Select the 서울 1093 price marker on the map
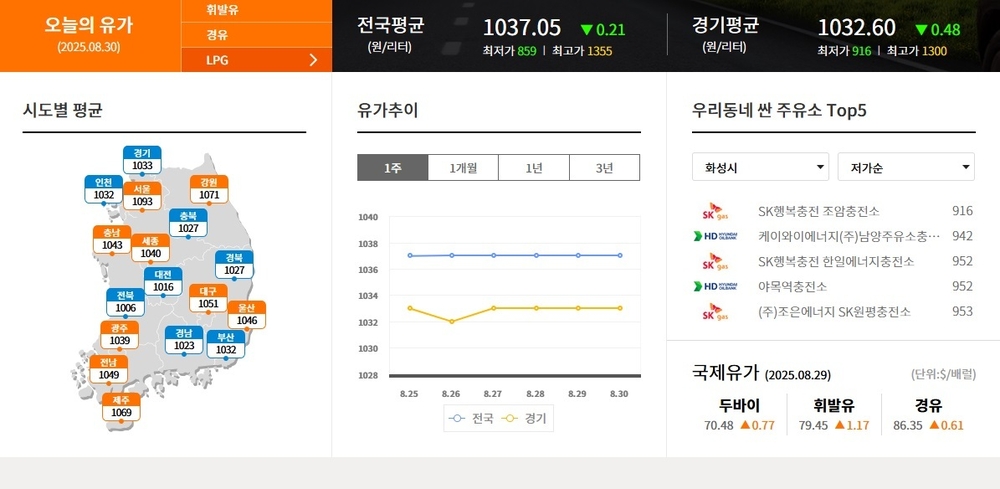 click(x=142, y=196)
